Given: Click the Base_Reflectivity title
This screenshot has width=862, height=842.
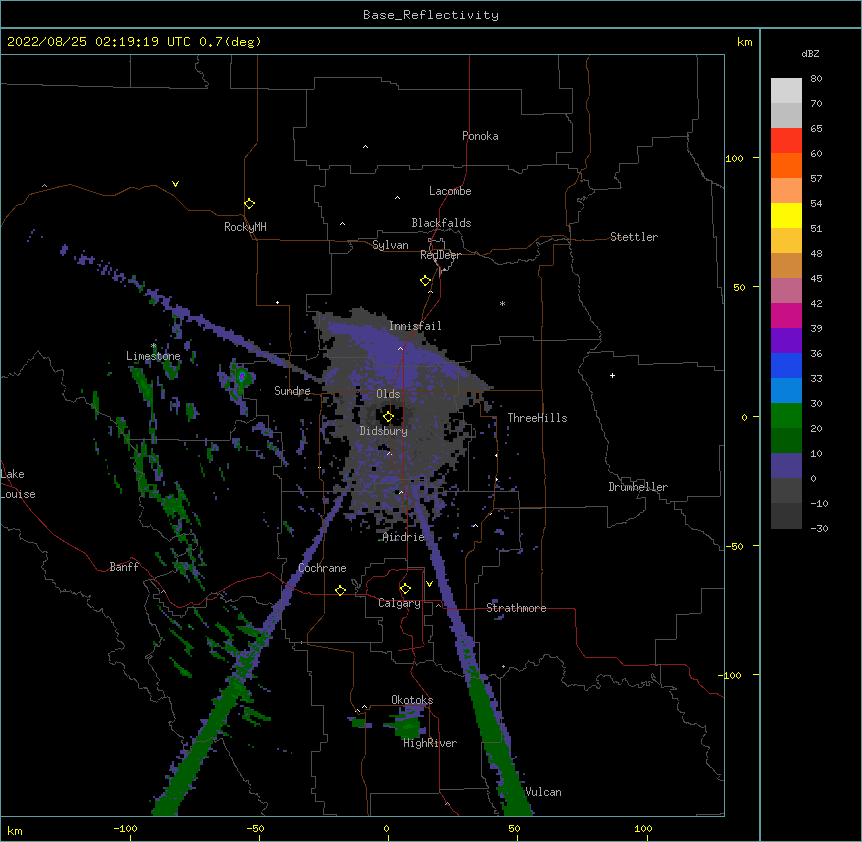Looking at the screenshot, I should (431, 15).
